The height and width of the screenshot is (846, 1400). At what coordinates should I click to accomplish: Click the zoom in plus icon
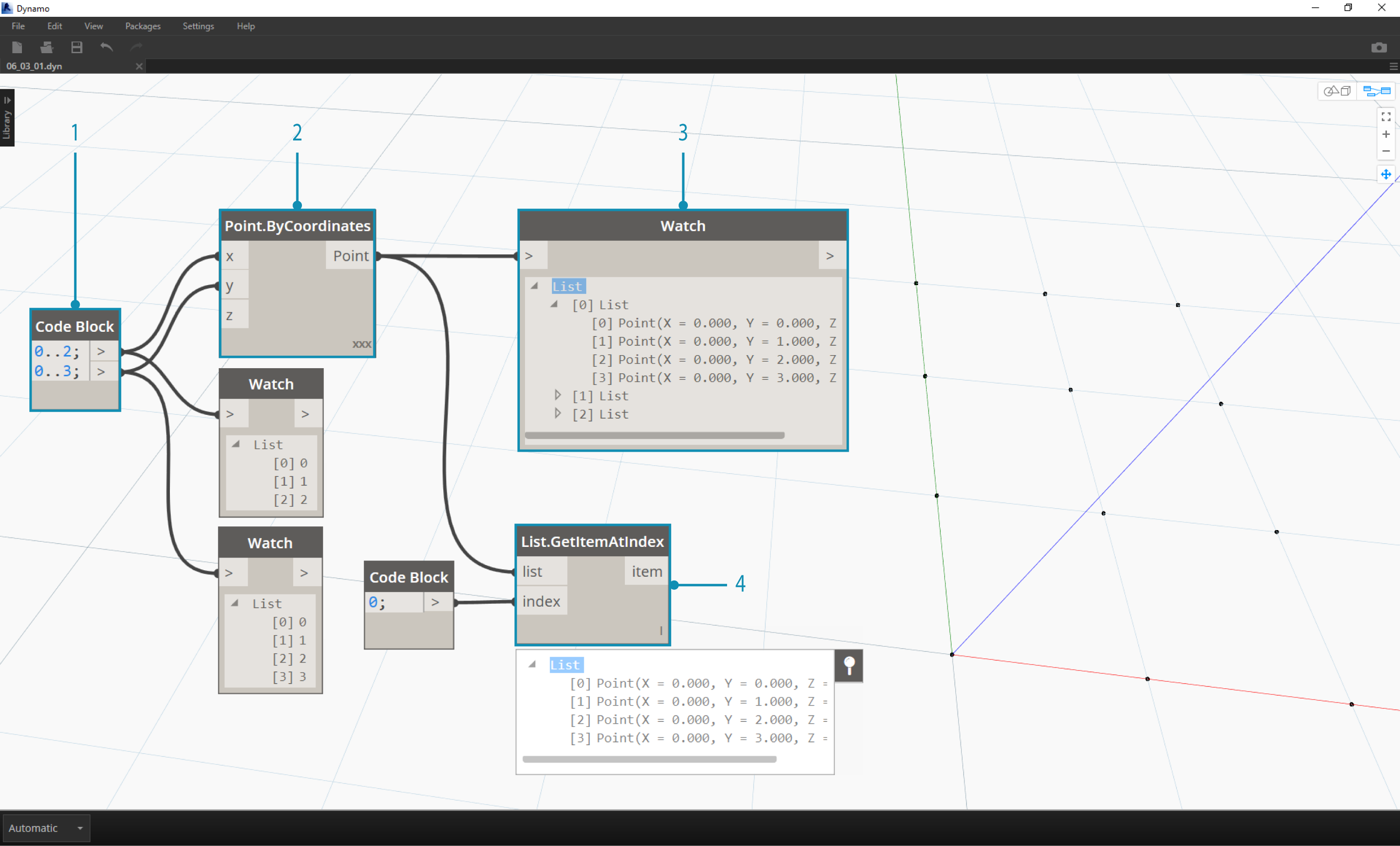pyautogui.click(x=1386, y=134)
